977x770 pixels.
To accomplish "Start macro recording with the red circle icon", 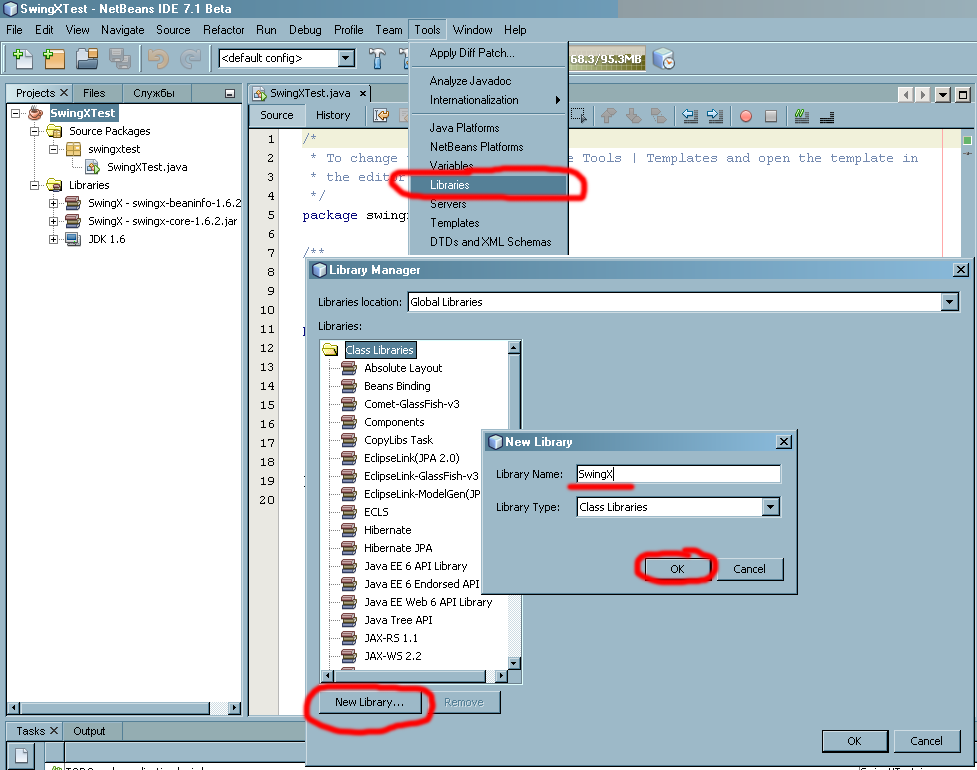I will tap(746, 116).
